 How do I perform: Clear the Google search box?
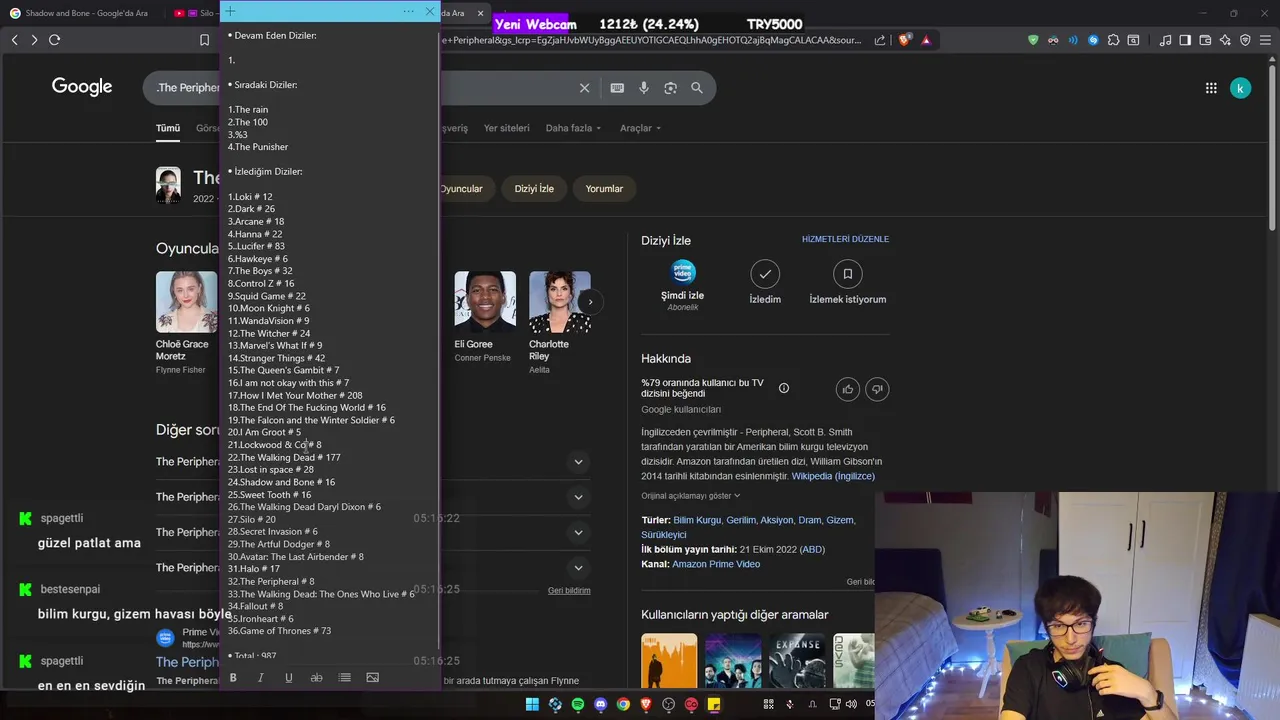[585, 88]
